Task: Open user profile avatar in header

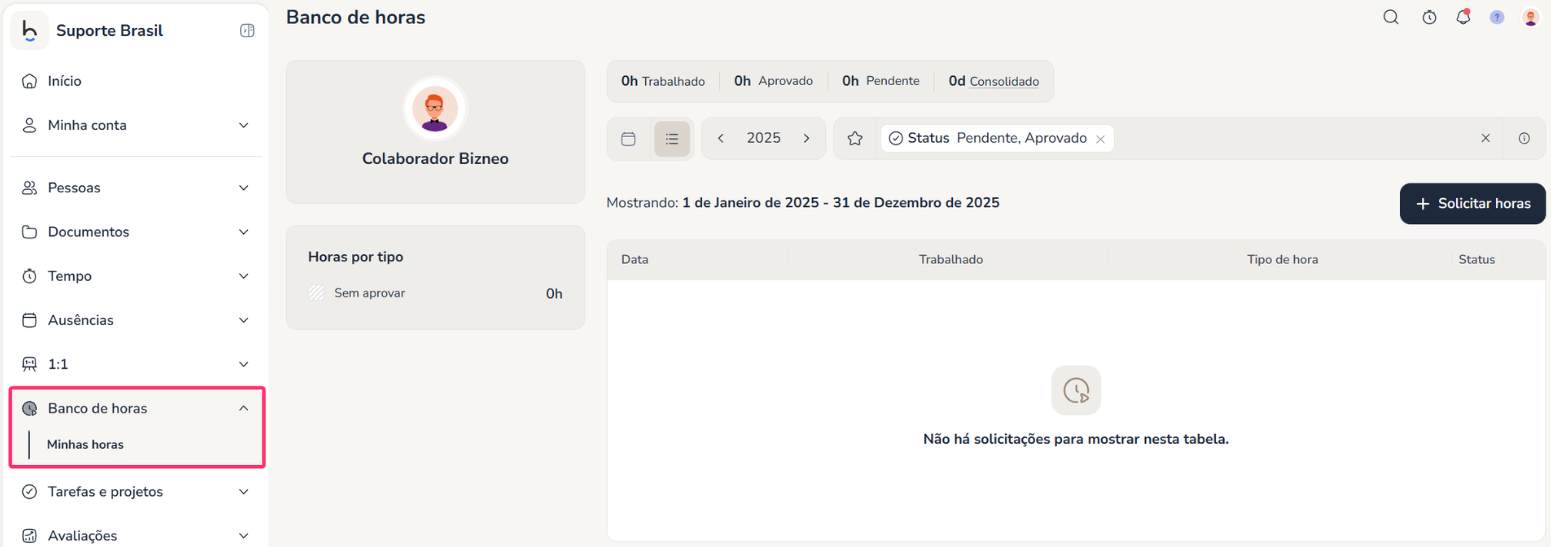Action: [x=1530, y=17]
